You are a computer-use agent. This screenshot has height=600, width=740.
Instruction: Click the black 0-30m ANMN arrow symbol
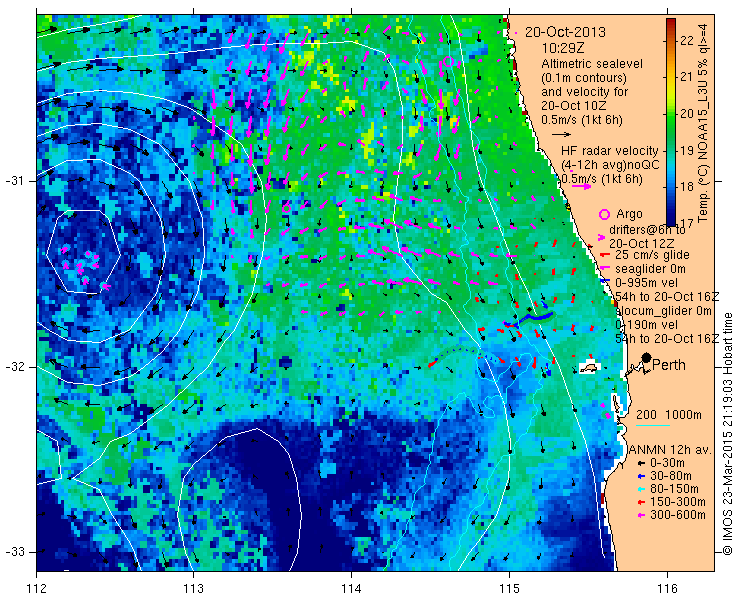pyautogui.click(x=640, y=464)
